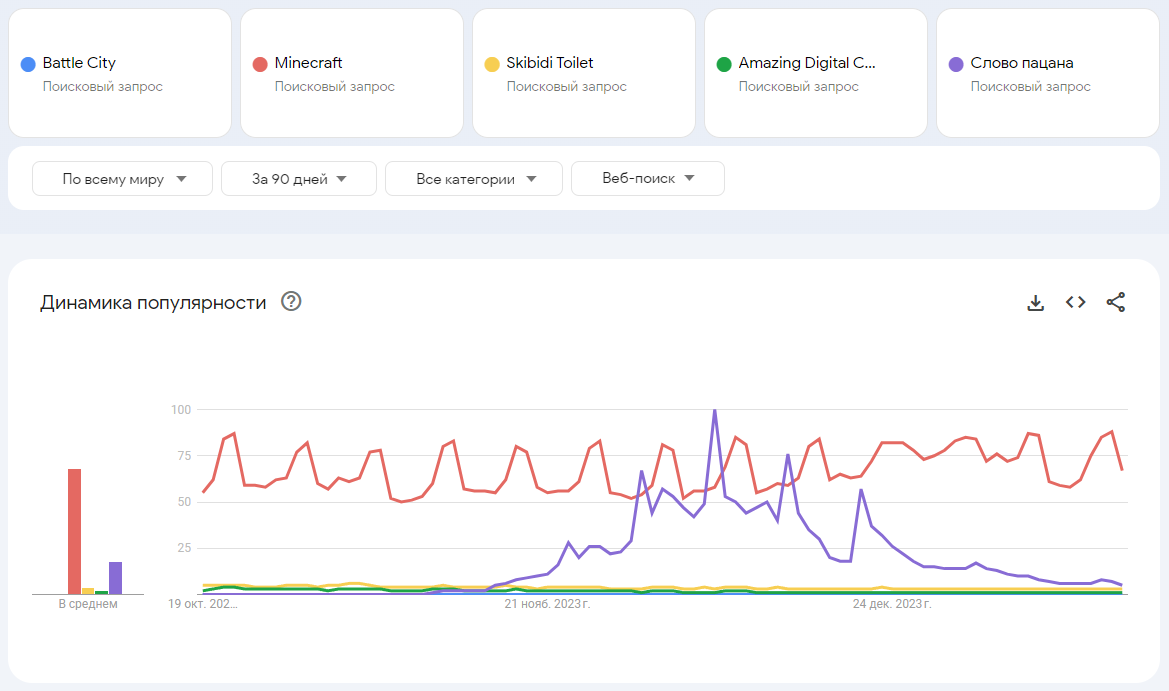Click the embed code icon
The height and width of the screenshot is (691, 1169).
tap(1075, 302)
